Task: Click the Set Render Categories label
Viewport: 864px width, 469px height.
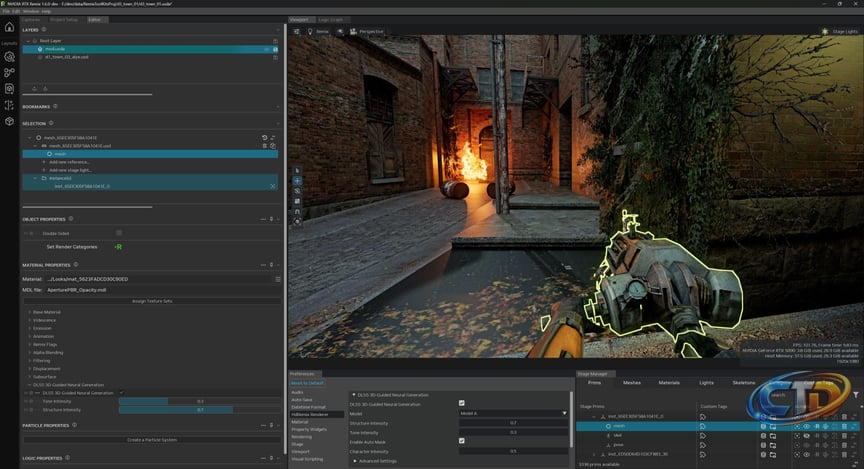Action: (72, 247)
